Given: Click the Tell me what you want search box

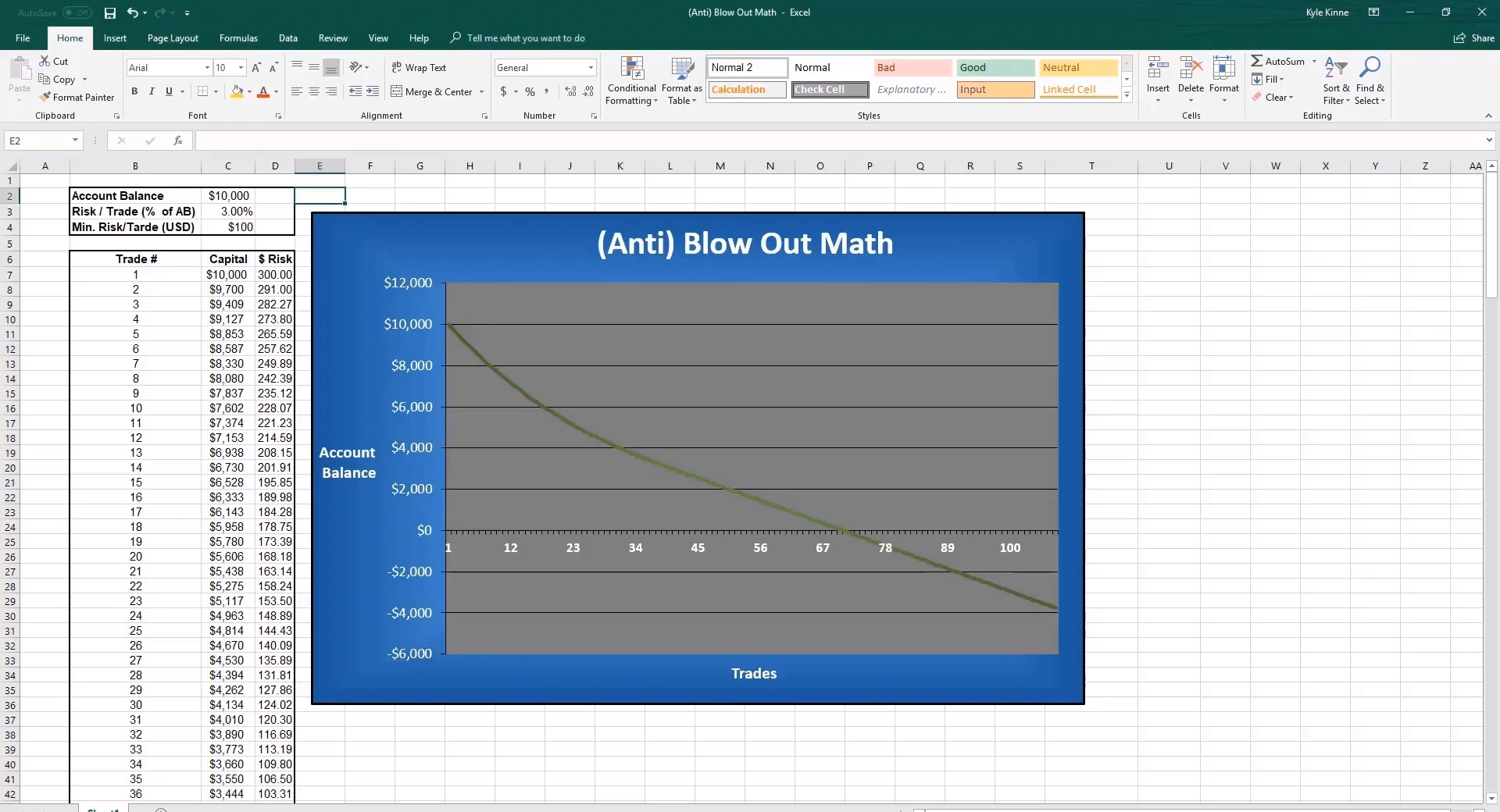Looking at the screenshot, I should 525,38.
